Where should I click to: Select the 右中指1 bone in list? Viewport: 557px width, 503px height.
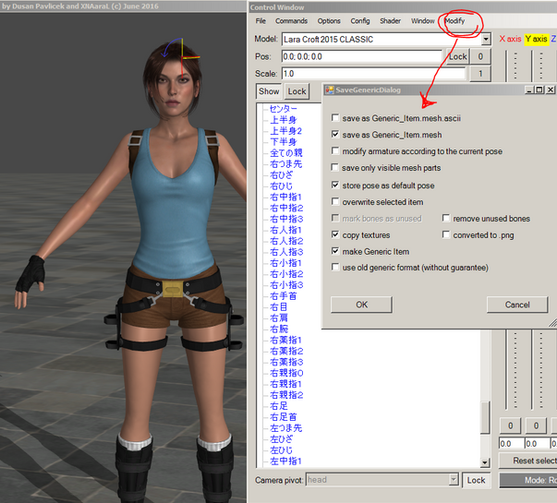coord(286,197)
